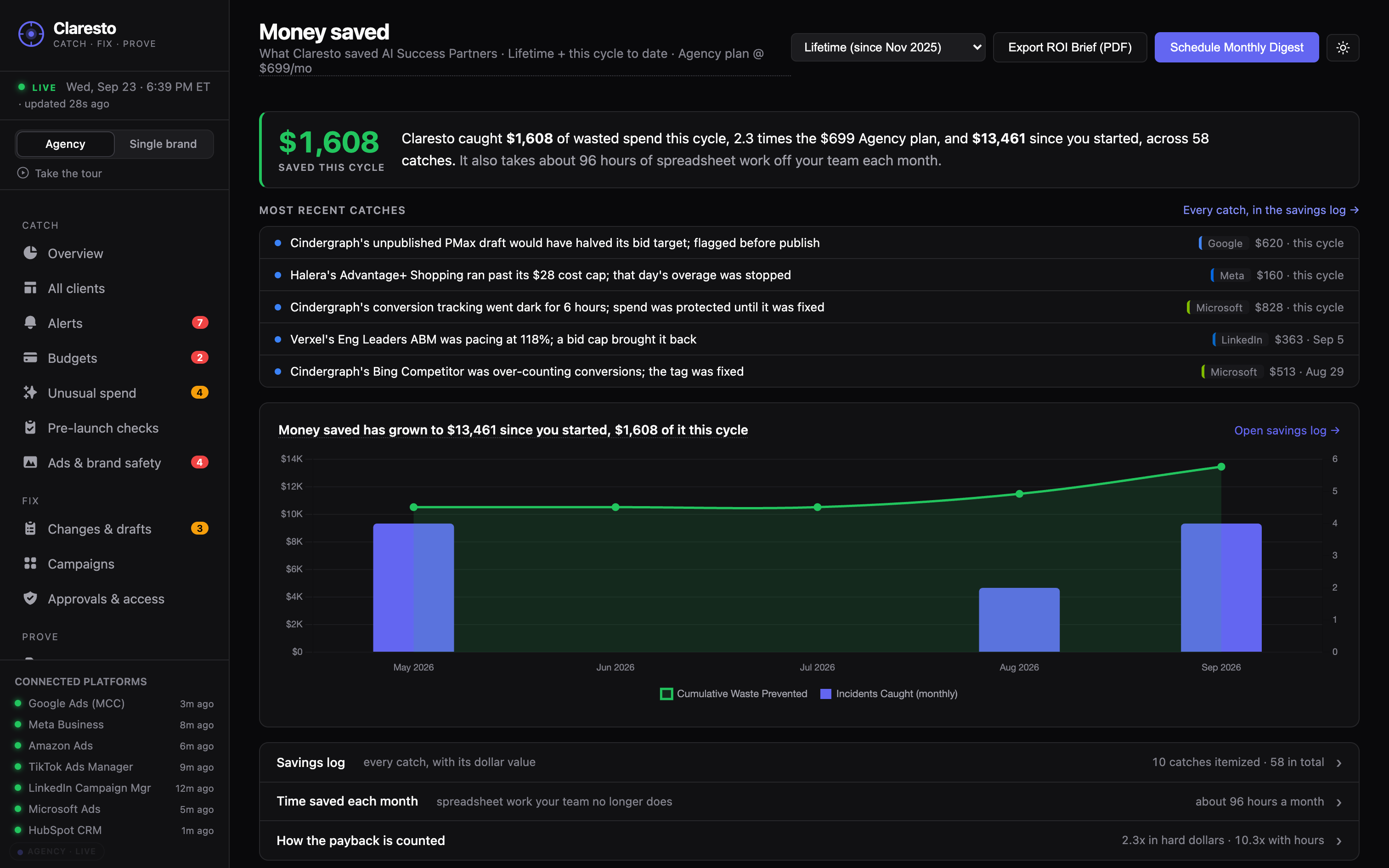Switch to Agency view

click(x=65, y=144)
